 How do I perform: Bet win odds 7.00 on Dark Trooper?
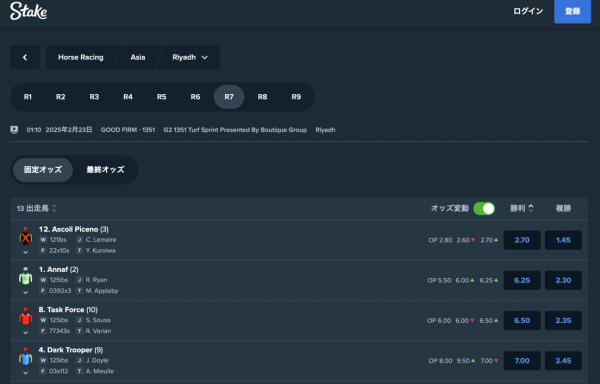[522, 361]
